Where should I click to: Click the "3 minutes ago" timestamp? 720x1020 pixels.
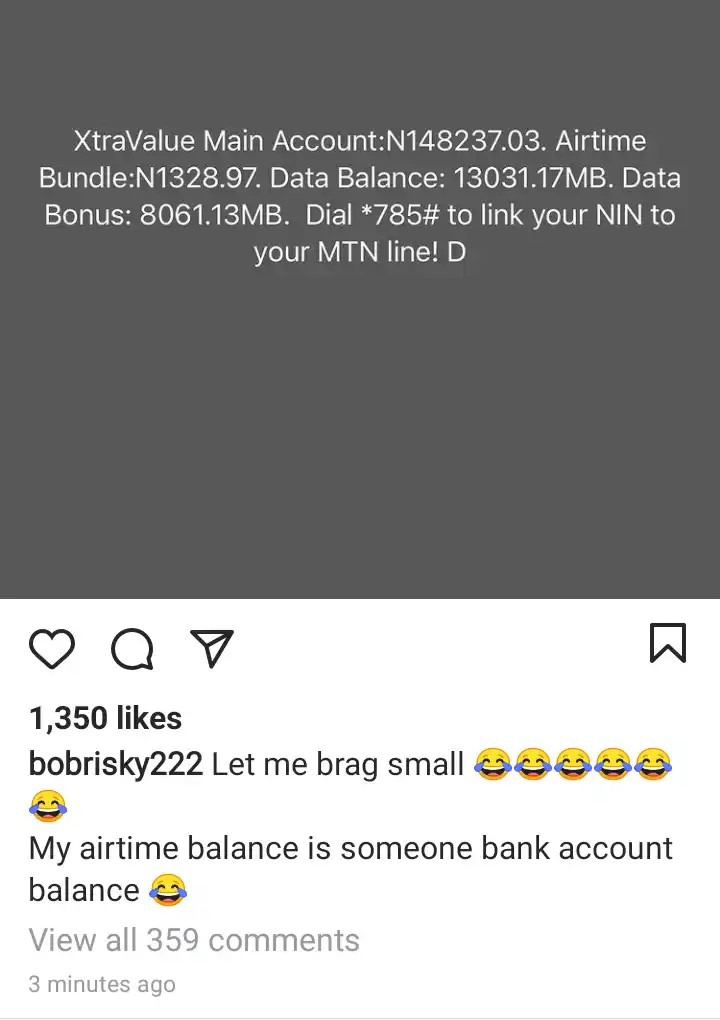(102, 984)
